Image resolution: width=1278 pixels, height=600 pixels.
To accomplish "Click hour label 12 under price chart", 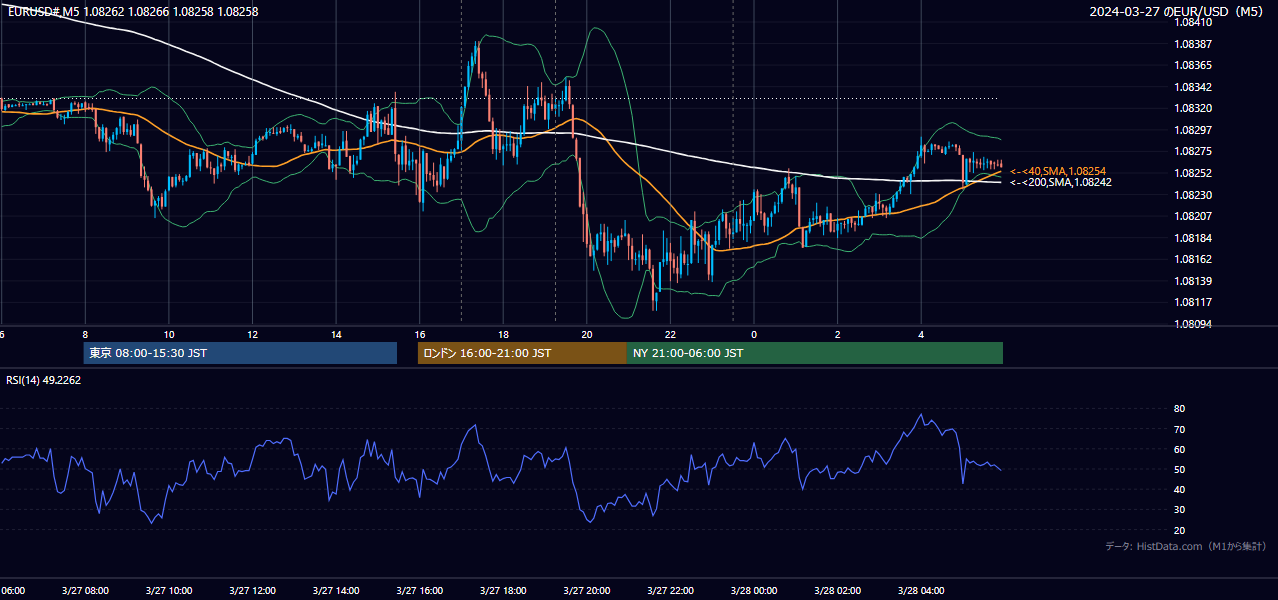I will pyautogui.click(x=253, y=335).
